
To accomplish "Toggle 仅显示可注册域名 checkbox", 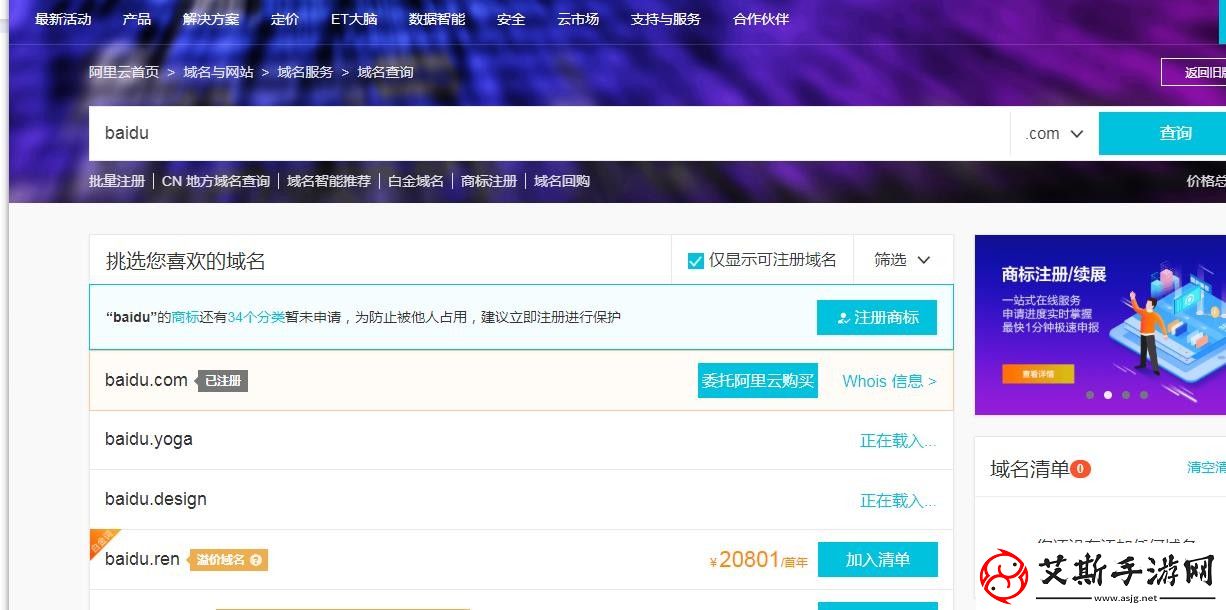I will click(x=696, y=261).
